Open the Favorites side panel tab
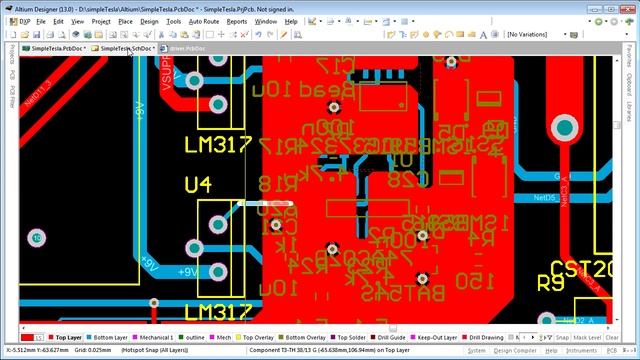This screenshot has height=360, width=640. pyautogui.click(x=629, y=56)
